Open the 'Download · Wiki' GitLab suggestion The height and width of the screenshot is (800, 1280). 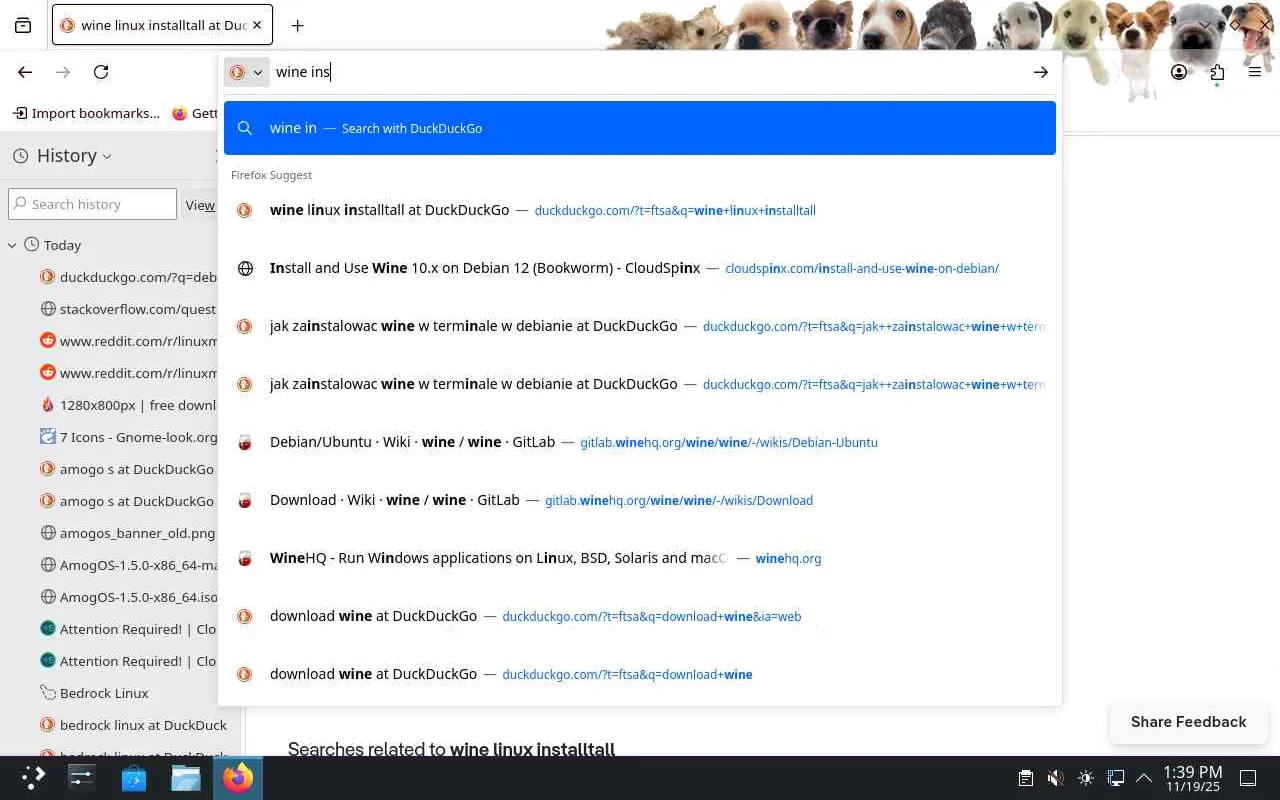point(640,500)
